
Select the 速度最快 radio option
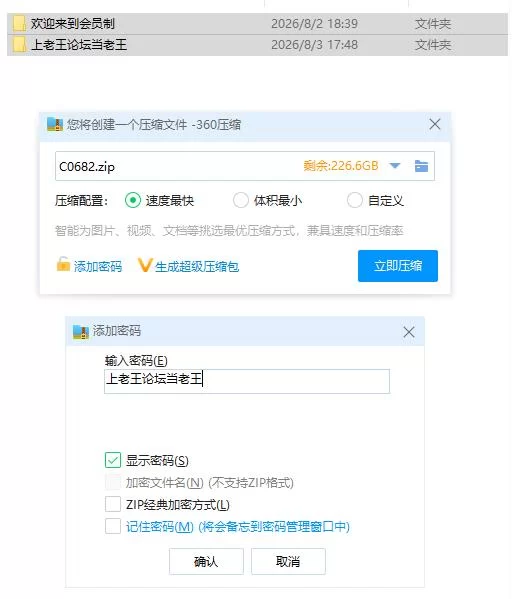133,200
